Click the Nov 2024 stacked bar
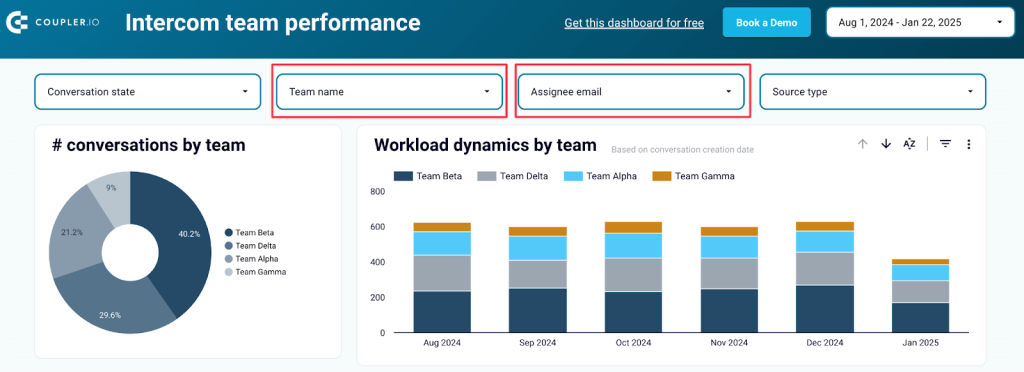This screenshot has width=1024, height=372. 729,279
